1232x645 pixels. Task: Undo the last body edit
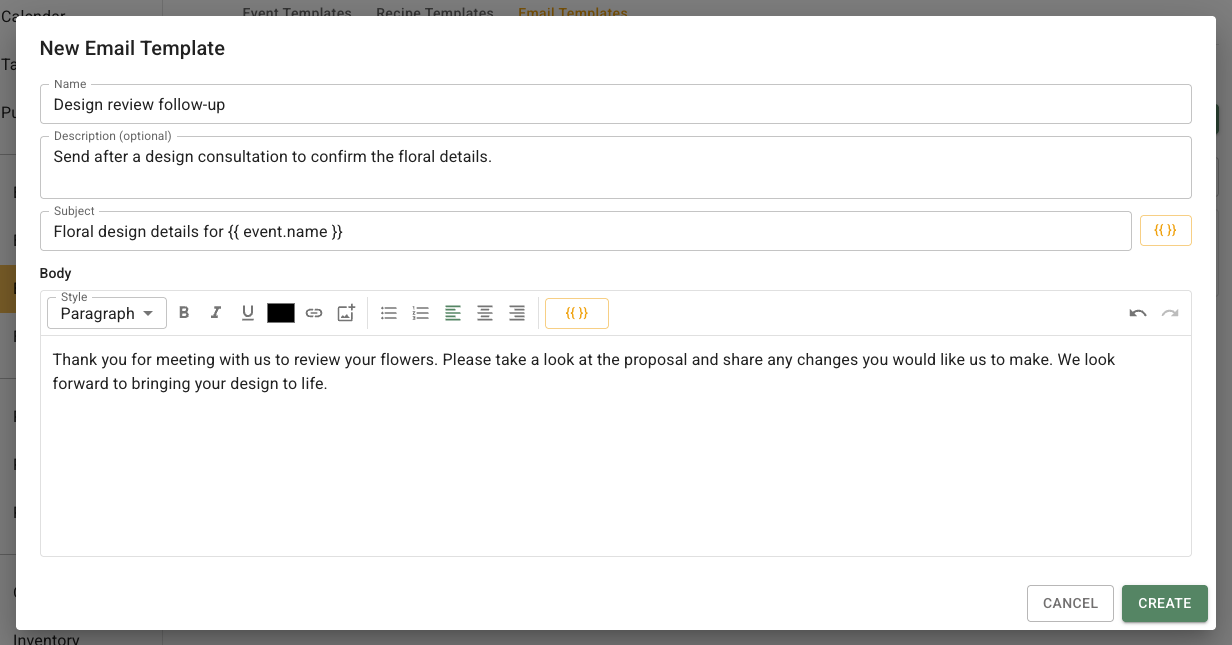[1138, 313]
